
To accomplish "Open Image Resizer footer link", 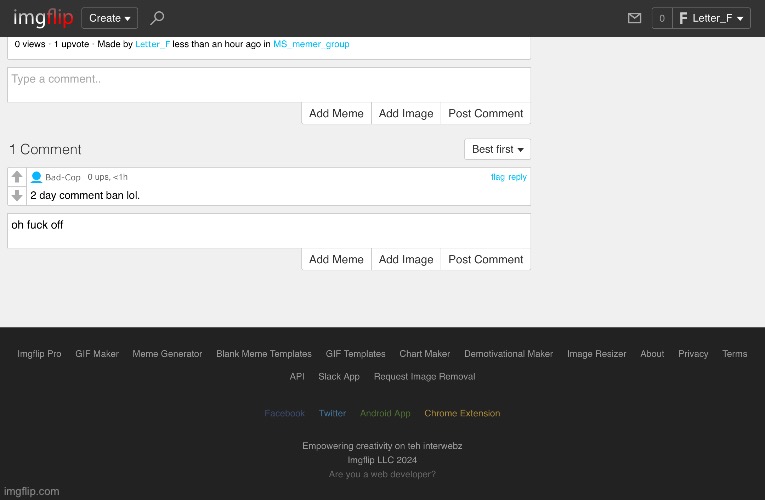I will pos(596,354).
